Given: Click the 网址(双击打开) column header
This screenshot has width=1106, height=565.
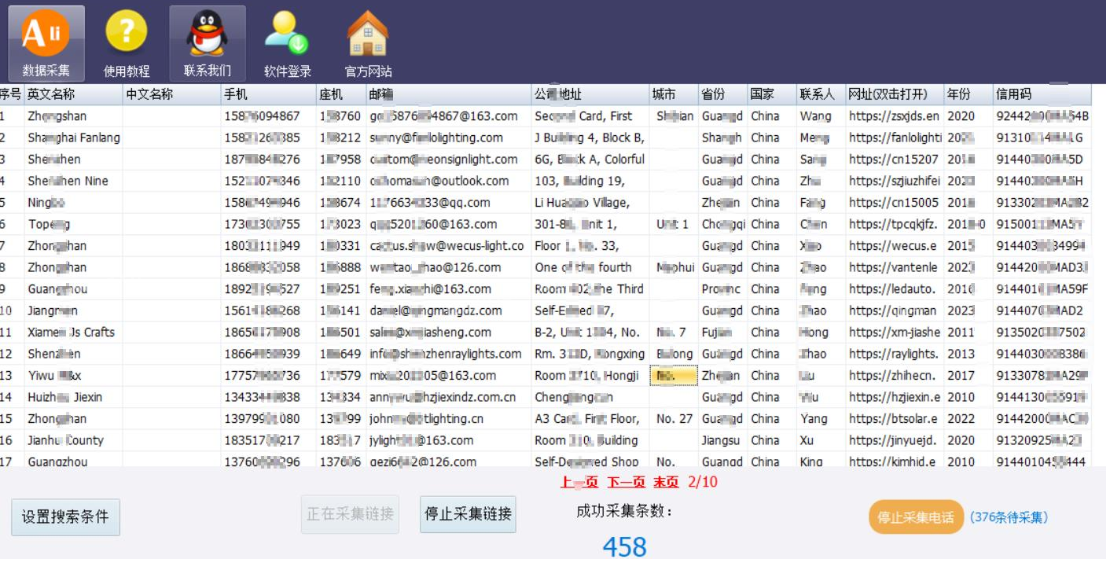Looking at the screenshot, I should (x=895, y=95).
